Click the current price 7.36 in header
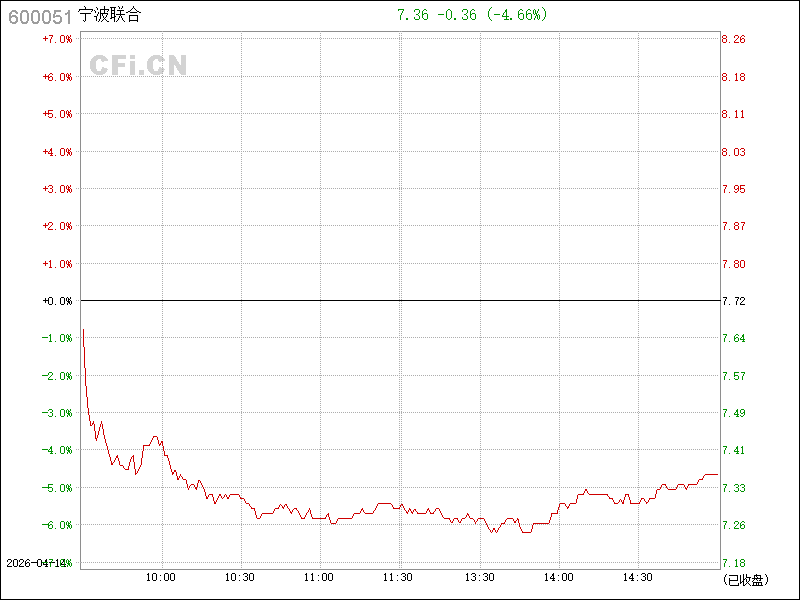Screen dimensions: 800x600 tap(412, 15)
